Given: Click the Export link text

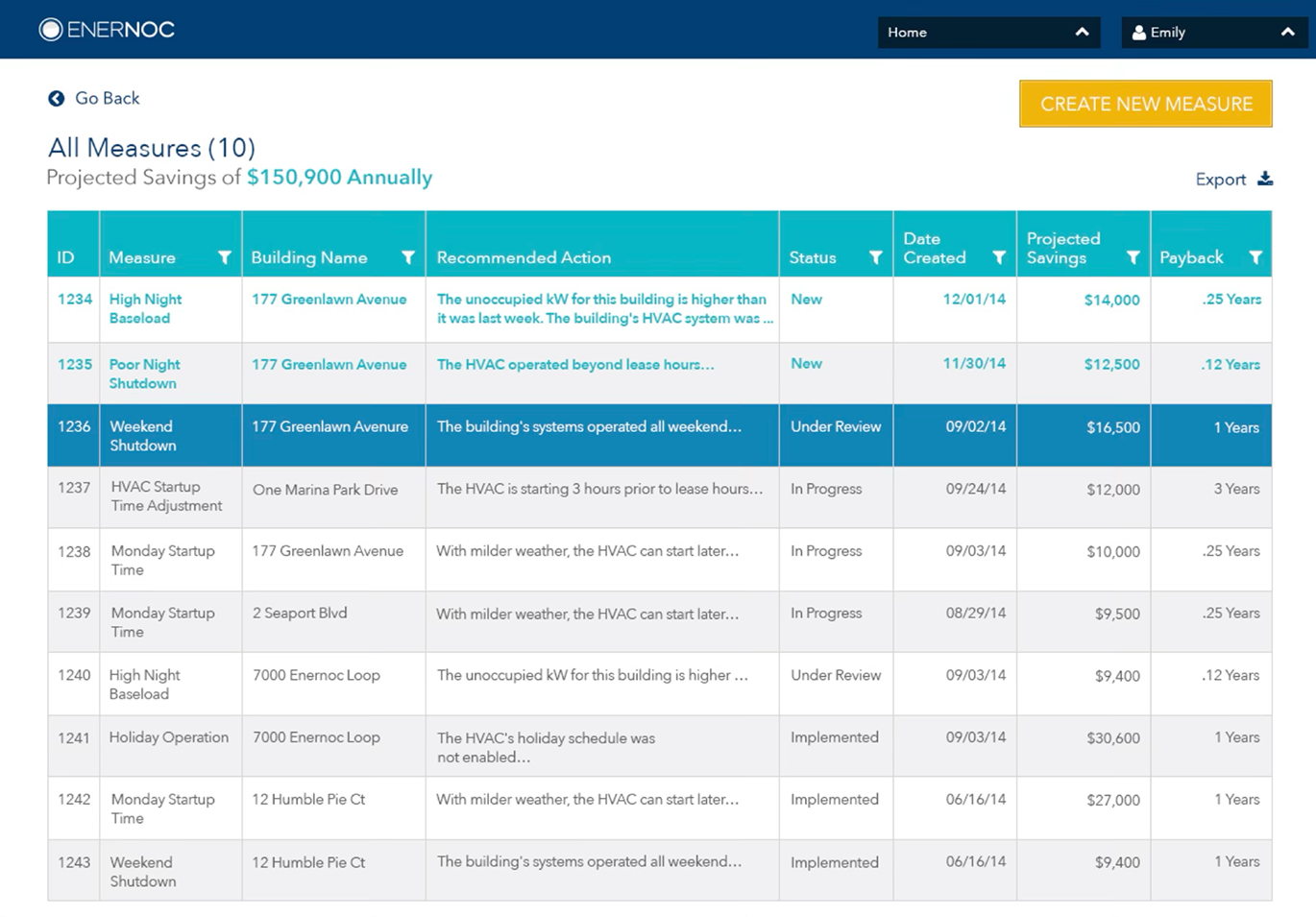Looking at the screenshot, I should [x=1220, y=180].
